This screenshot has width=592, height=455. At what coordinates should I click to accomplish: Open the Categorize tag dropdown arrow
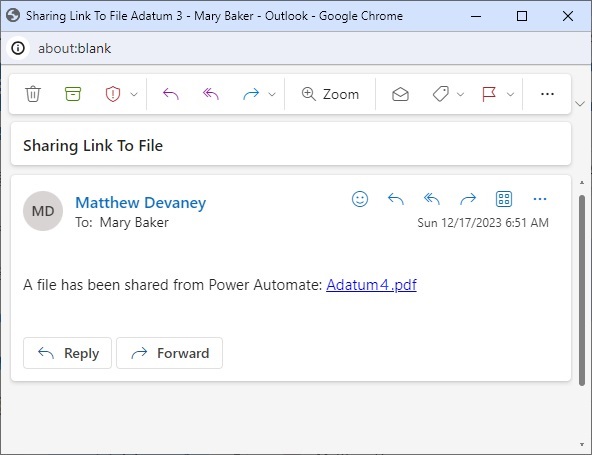click(460, 94)
